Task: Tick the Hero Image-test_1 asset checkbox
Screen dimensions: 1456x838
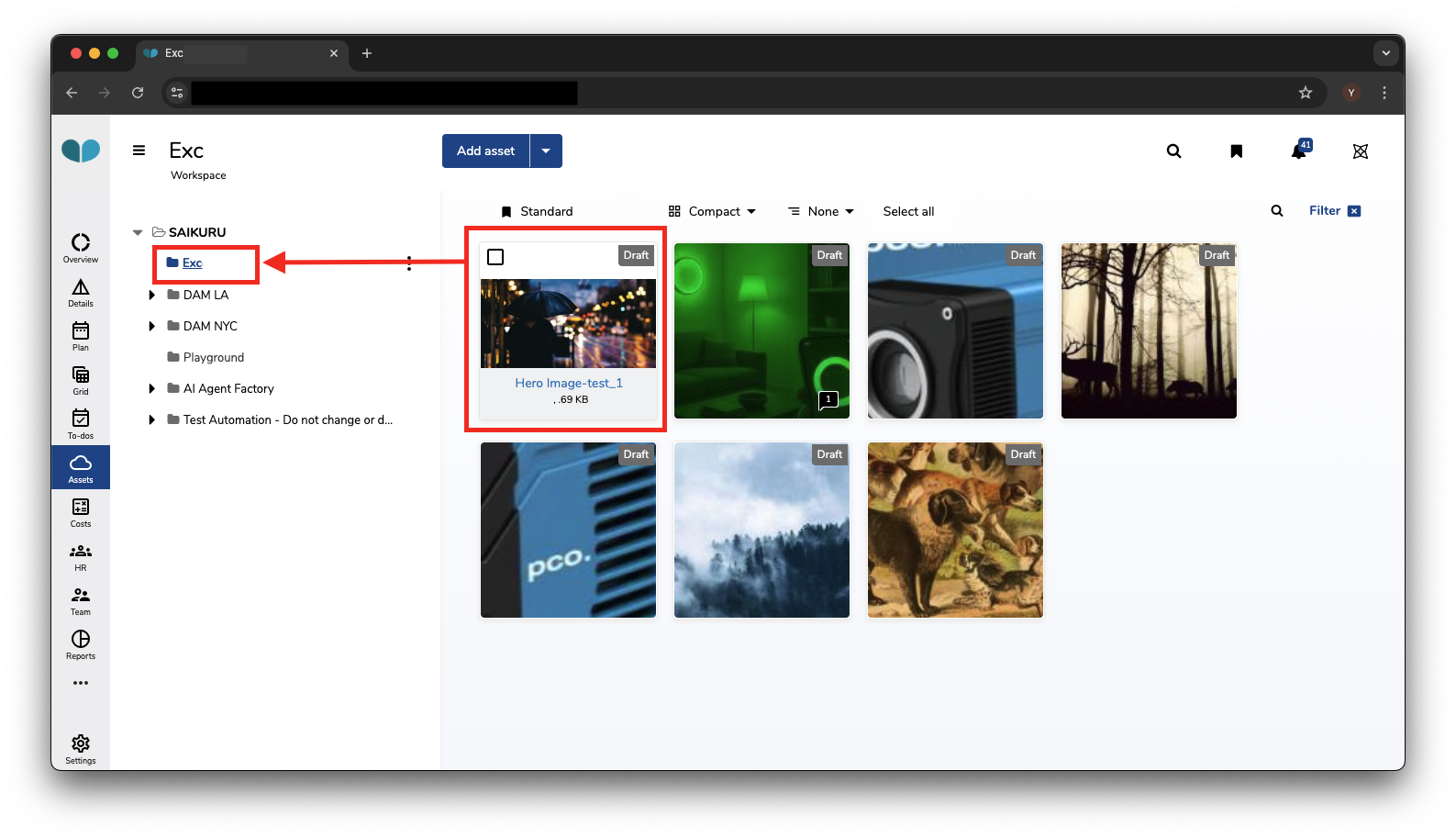Action: point(495,257)
